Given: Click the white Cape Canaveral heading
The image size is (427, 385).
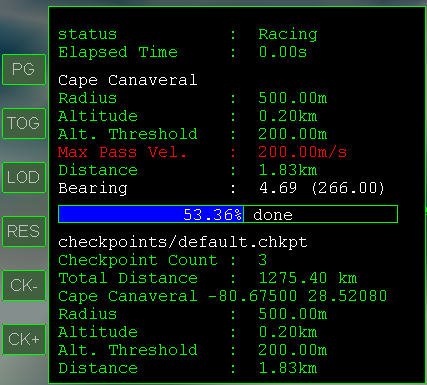Looking at the screenshot, I should click(128, 80).
